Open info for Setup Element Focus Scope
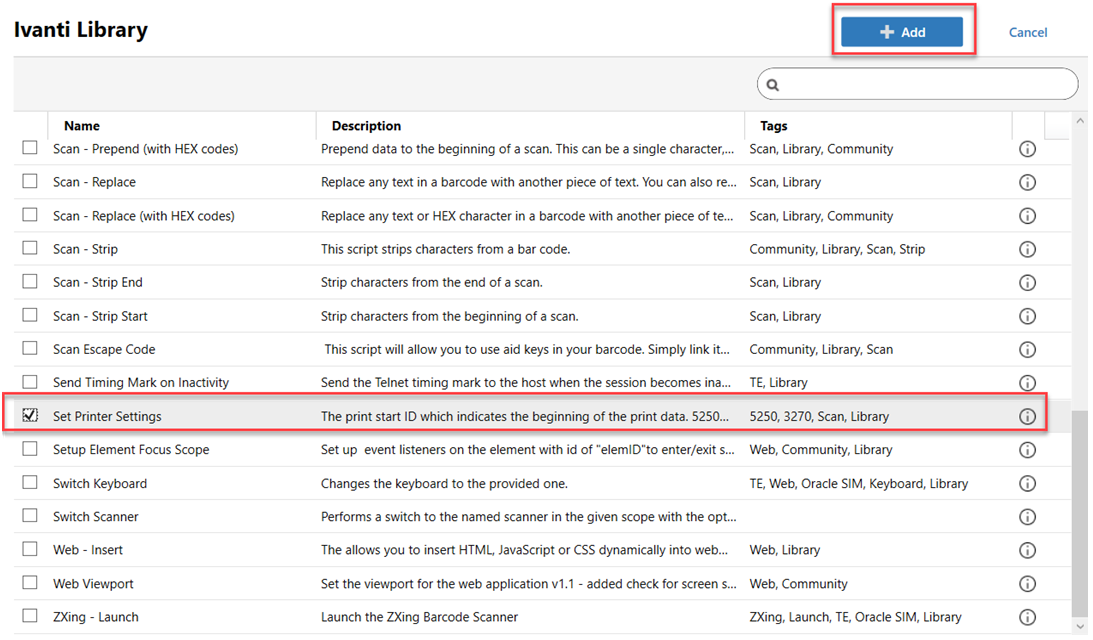The height and width of the screenshot is (640, 1093). [x=1027, y=450]
